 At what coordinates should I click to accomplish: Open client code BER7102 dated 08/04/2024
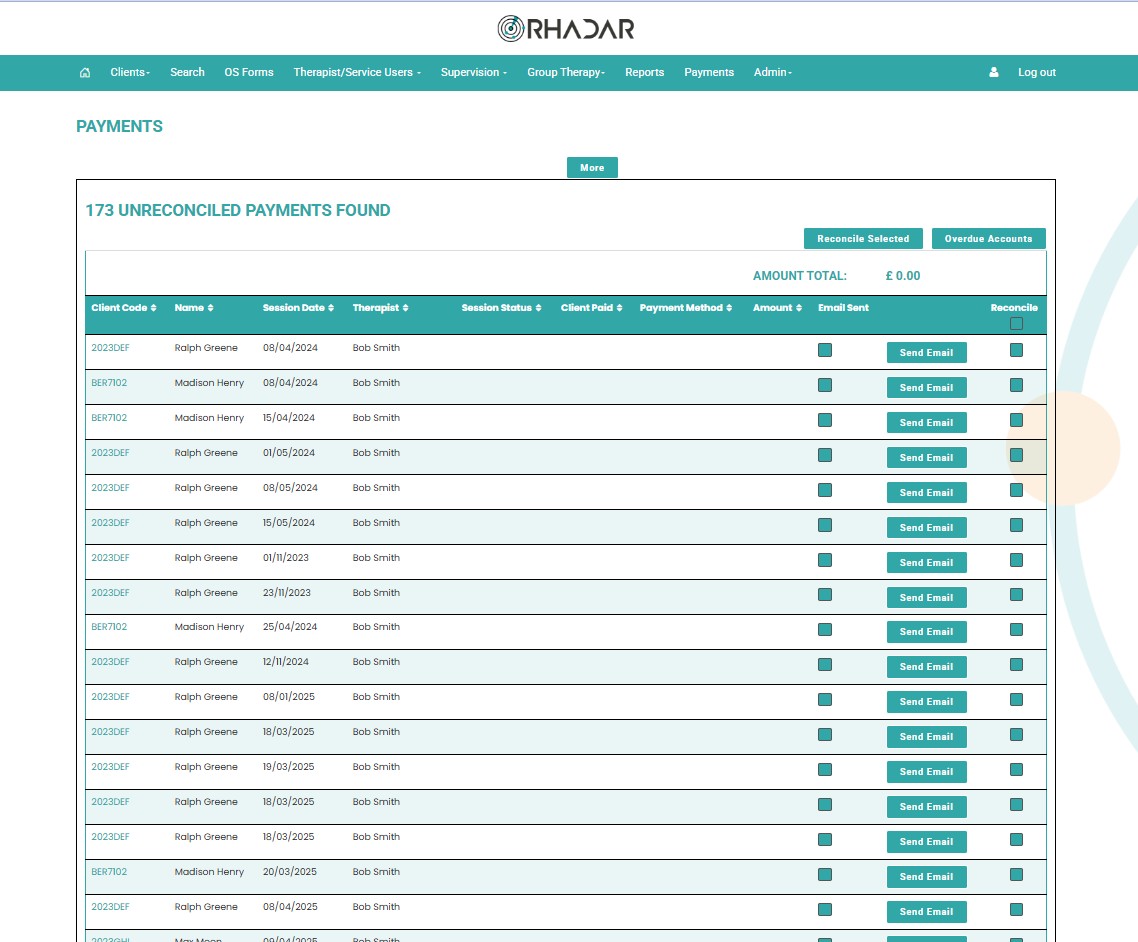point(109,382)
